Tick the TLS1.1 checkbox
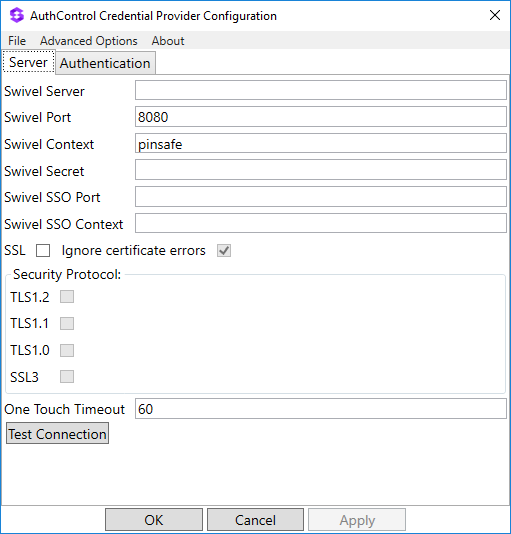Image resolution: width=511 pixels, height=534 pixels. point(67,323)
